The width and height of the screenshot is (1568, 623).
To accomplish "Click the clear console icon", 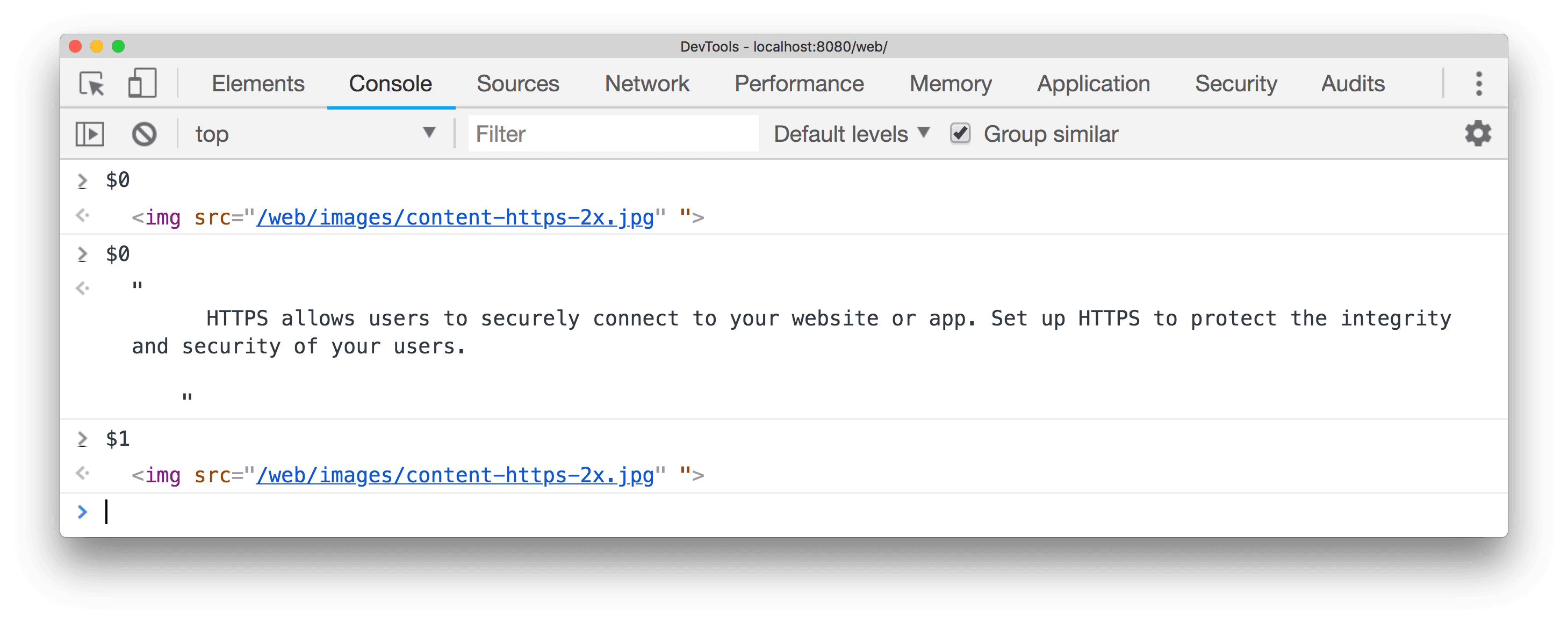I will (x=143, y=133).
